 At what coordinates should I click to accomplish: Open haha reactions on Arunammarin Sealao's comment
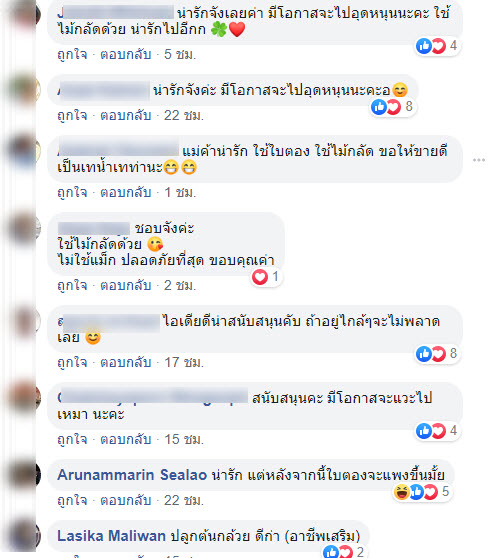coord(402,492)
